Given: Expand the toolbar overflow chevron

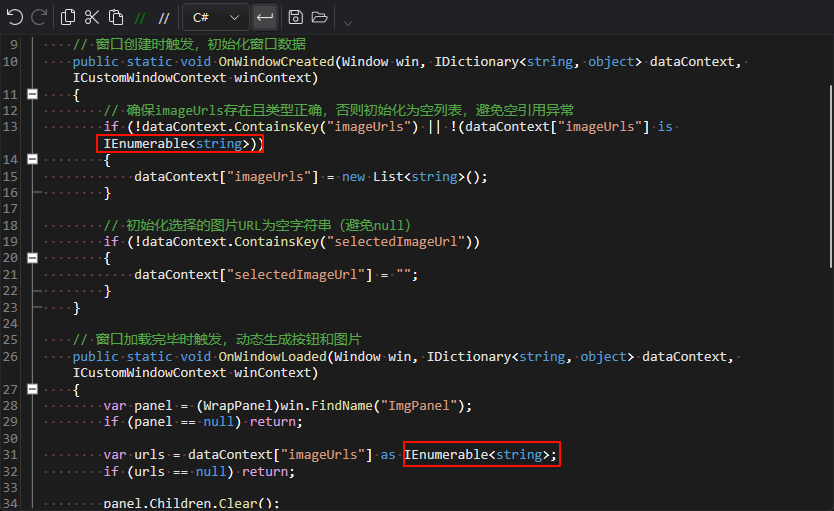Looking at the screenshot, I should pos(348,23).
